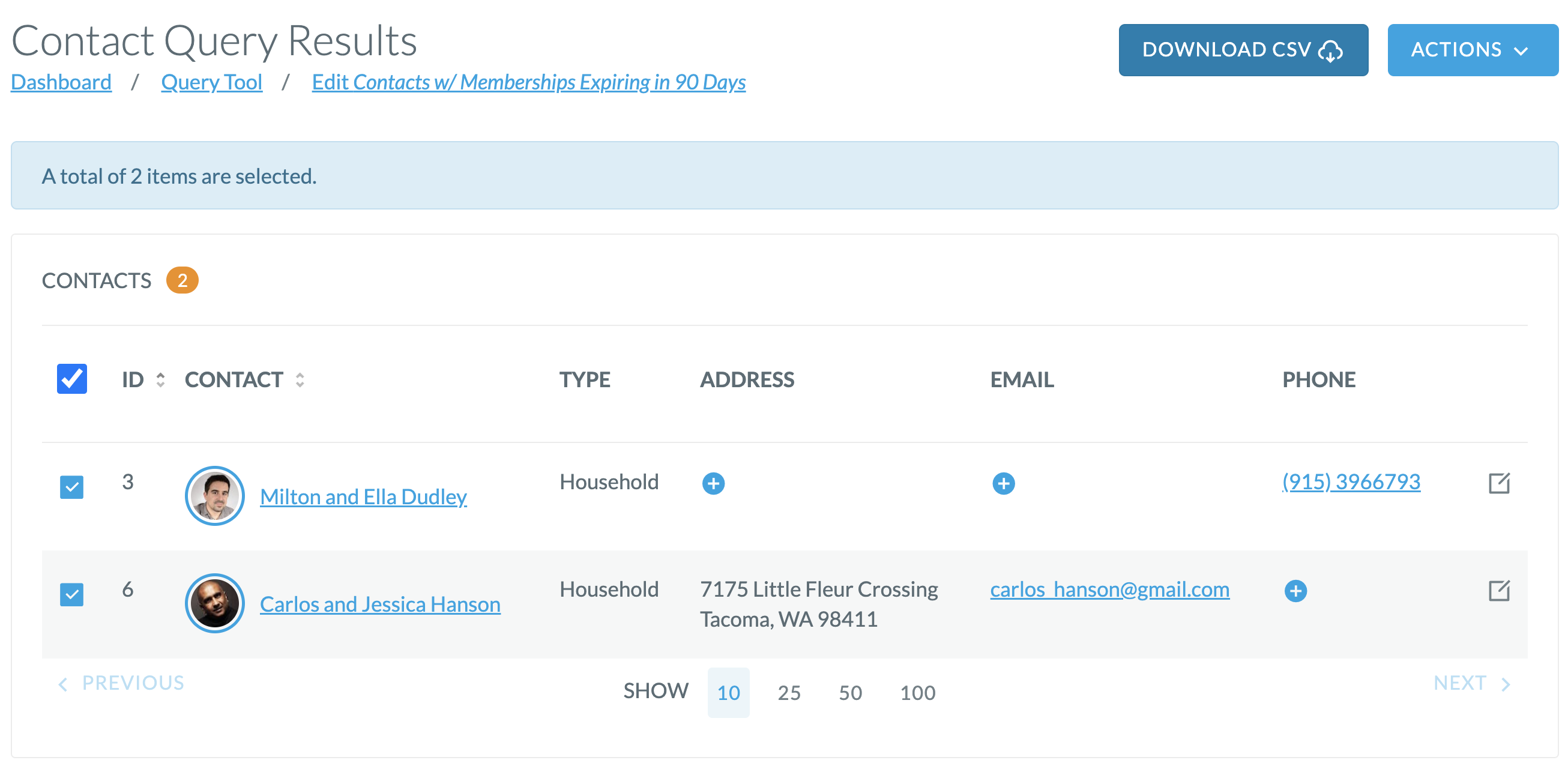Open carlos_hanson@gmail.com email link

click(1109, 590)
